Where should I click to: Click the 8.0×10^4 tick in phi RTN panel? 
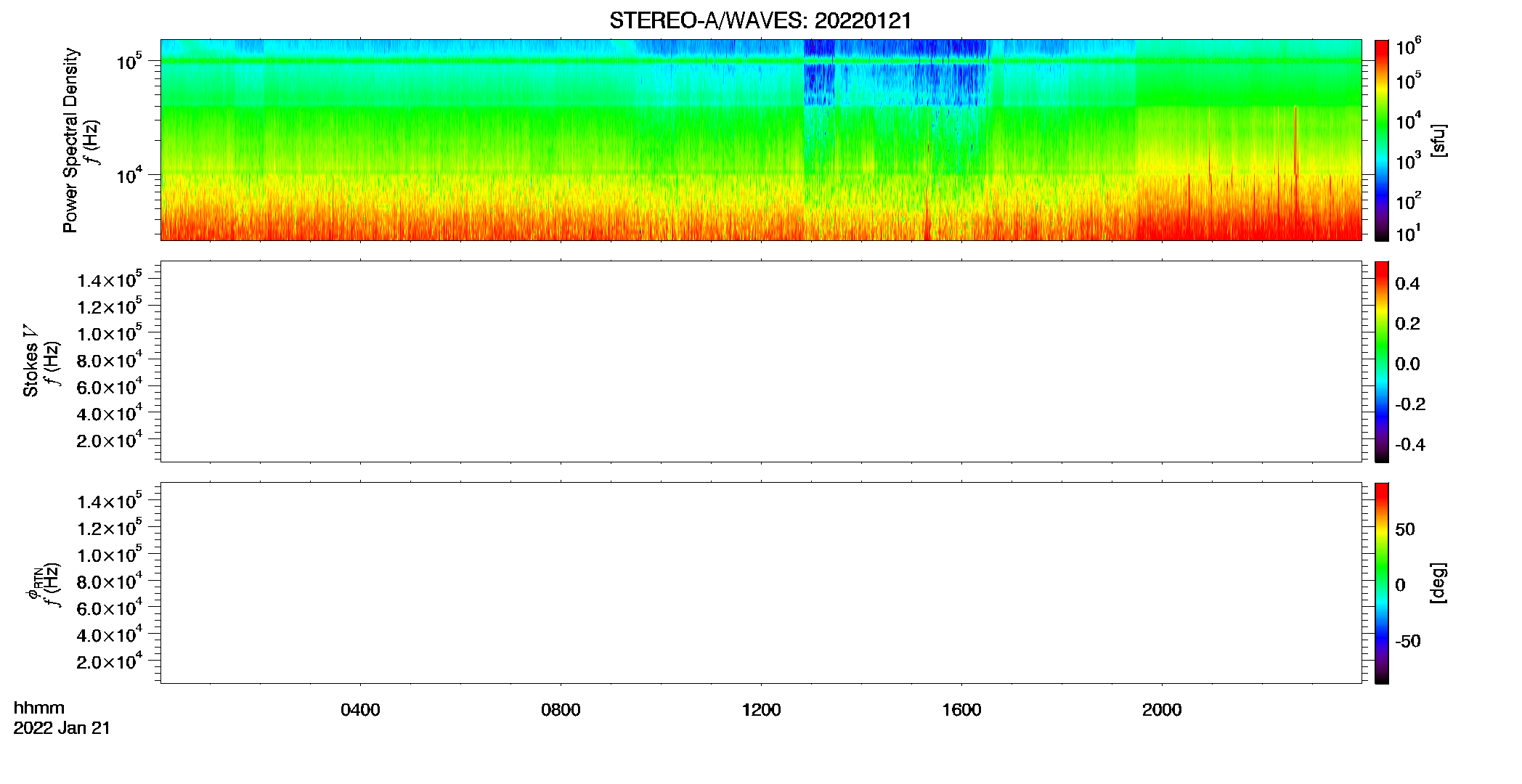point(110,581)
